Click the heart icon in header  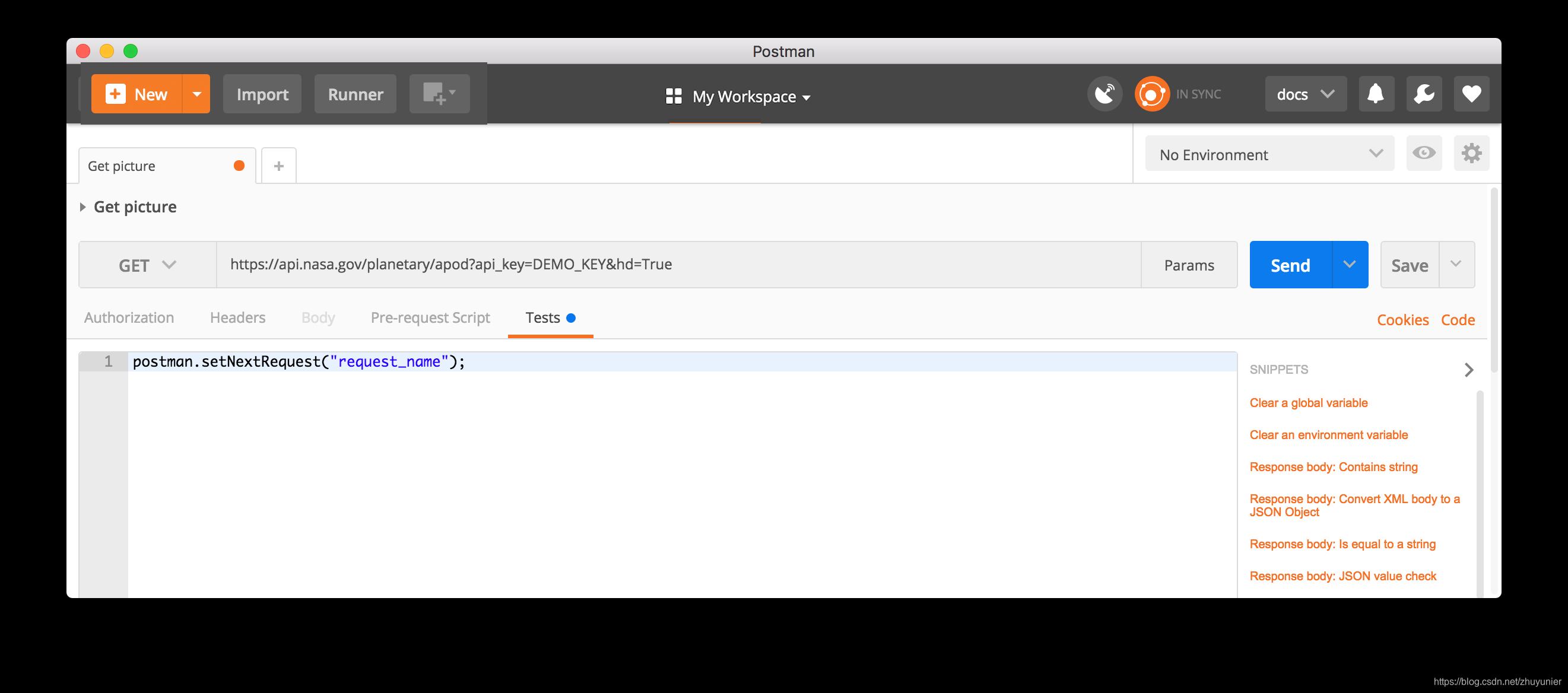(1471, 94)
